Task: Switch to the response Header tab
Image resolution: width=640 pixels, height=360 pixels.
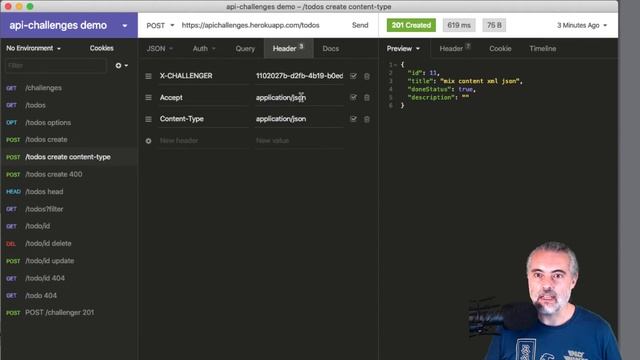Action: (455, 49)
